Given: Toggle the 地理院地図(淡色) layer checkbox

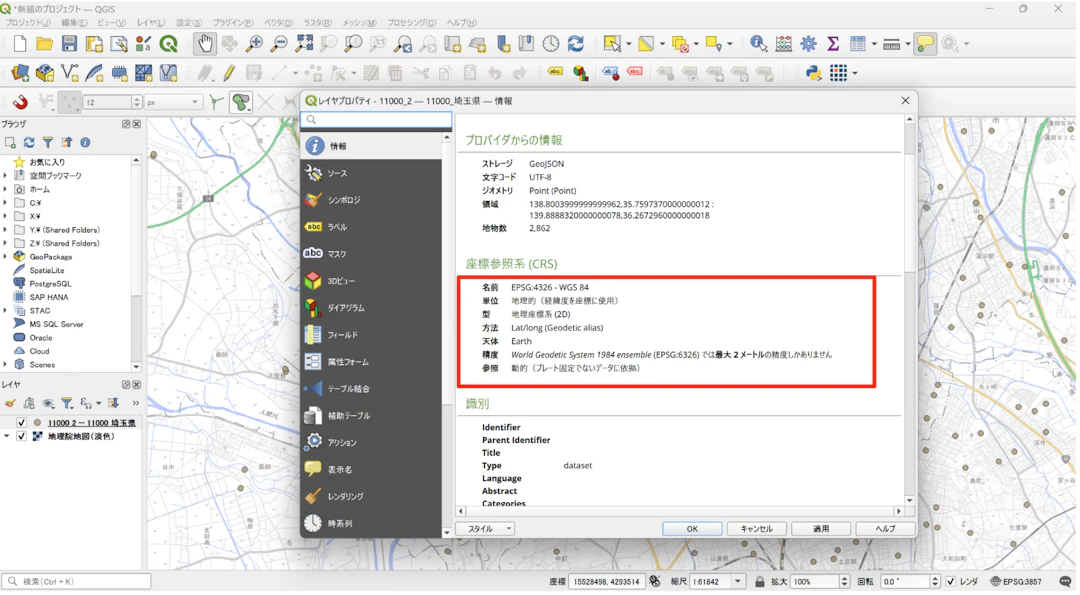Looking at the screenshot, I should click(x=21, y=437).
